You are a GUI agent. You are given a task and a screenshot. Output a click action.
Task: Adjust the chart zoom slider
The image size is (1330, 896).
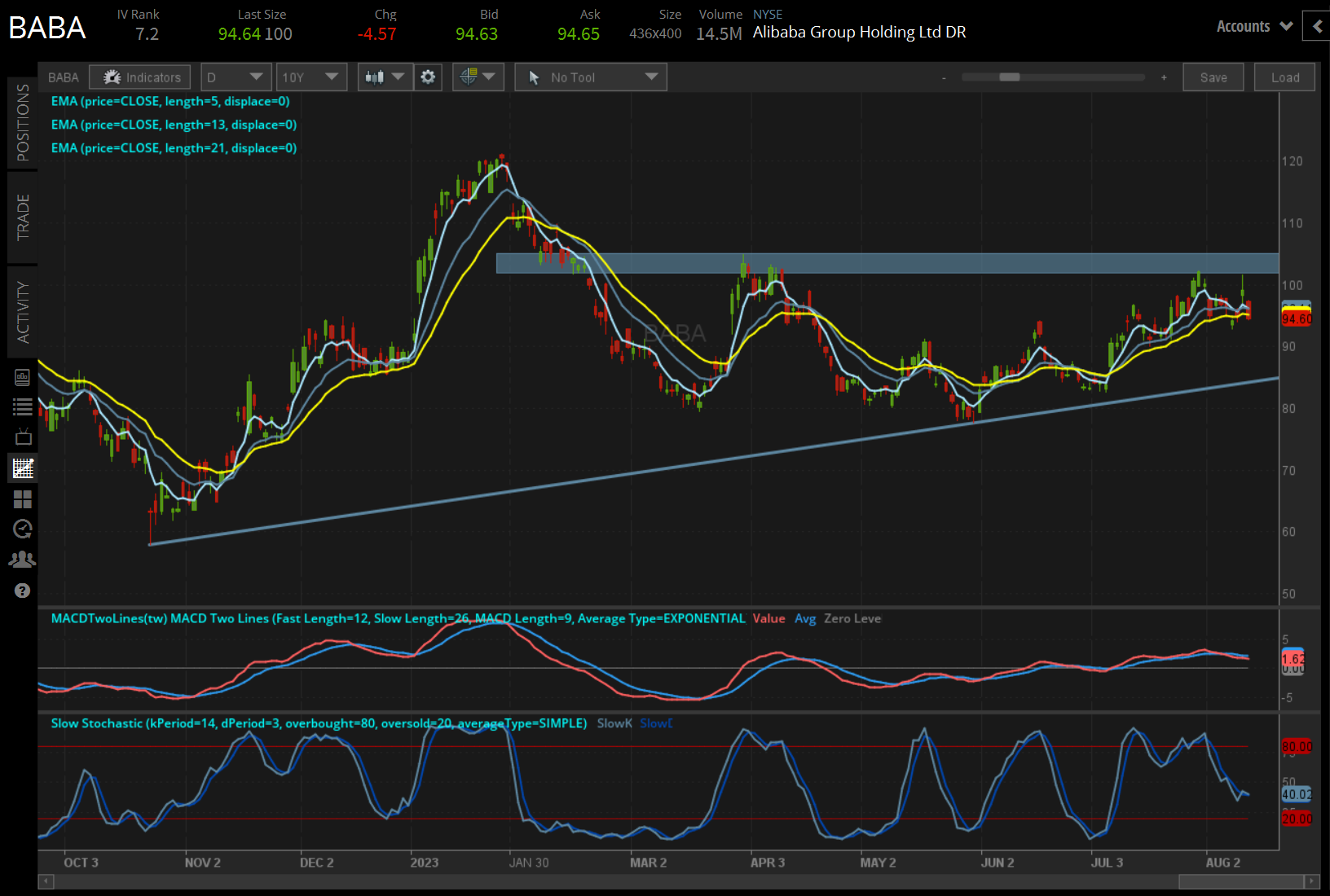(x=1011, y=77)
